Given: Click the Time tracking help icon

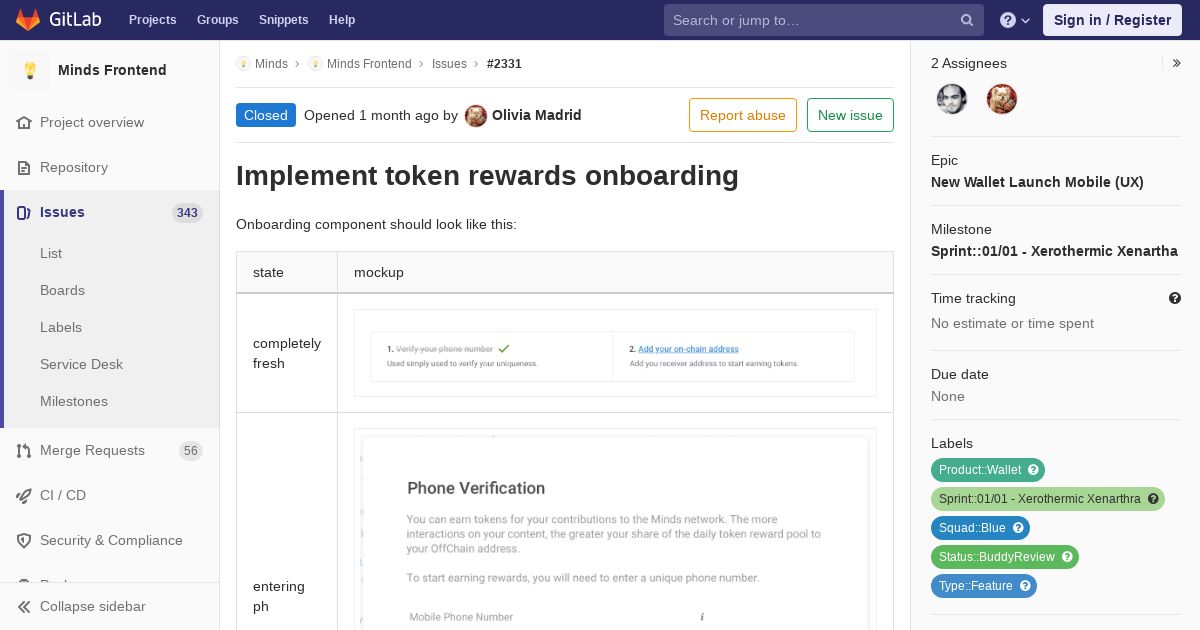Looking at the screenshot, I should pyautogui.click(x=1175, y=298).
